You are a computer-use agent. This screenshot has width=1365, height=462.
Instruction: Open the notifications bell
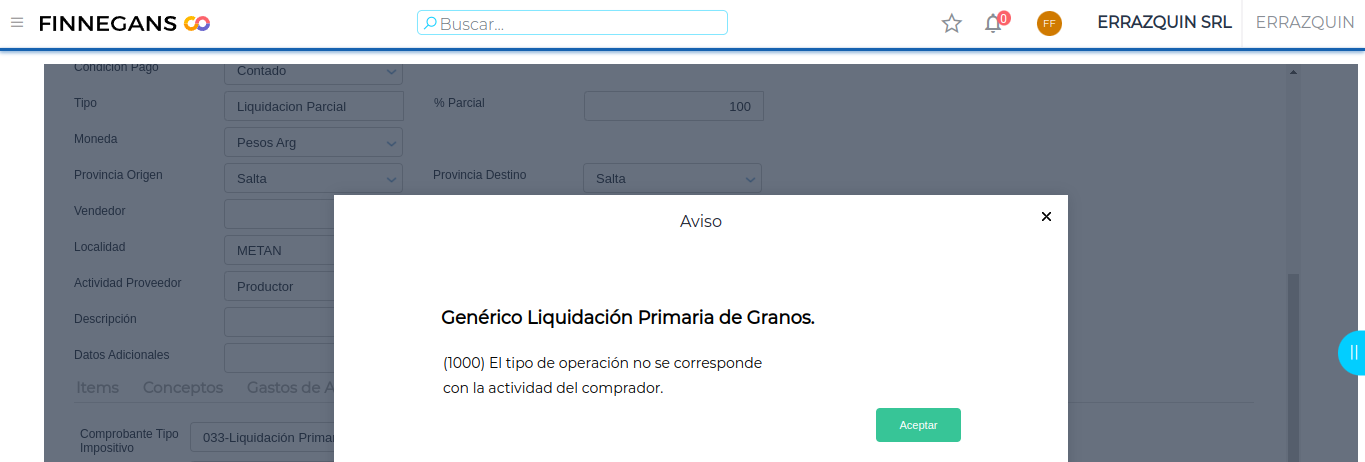(x=993, y=23)
